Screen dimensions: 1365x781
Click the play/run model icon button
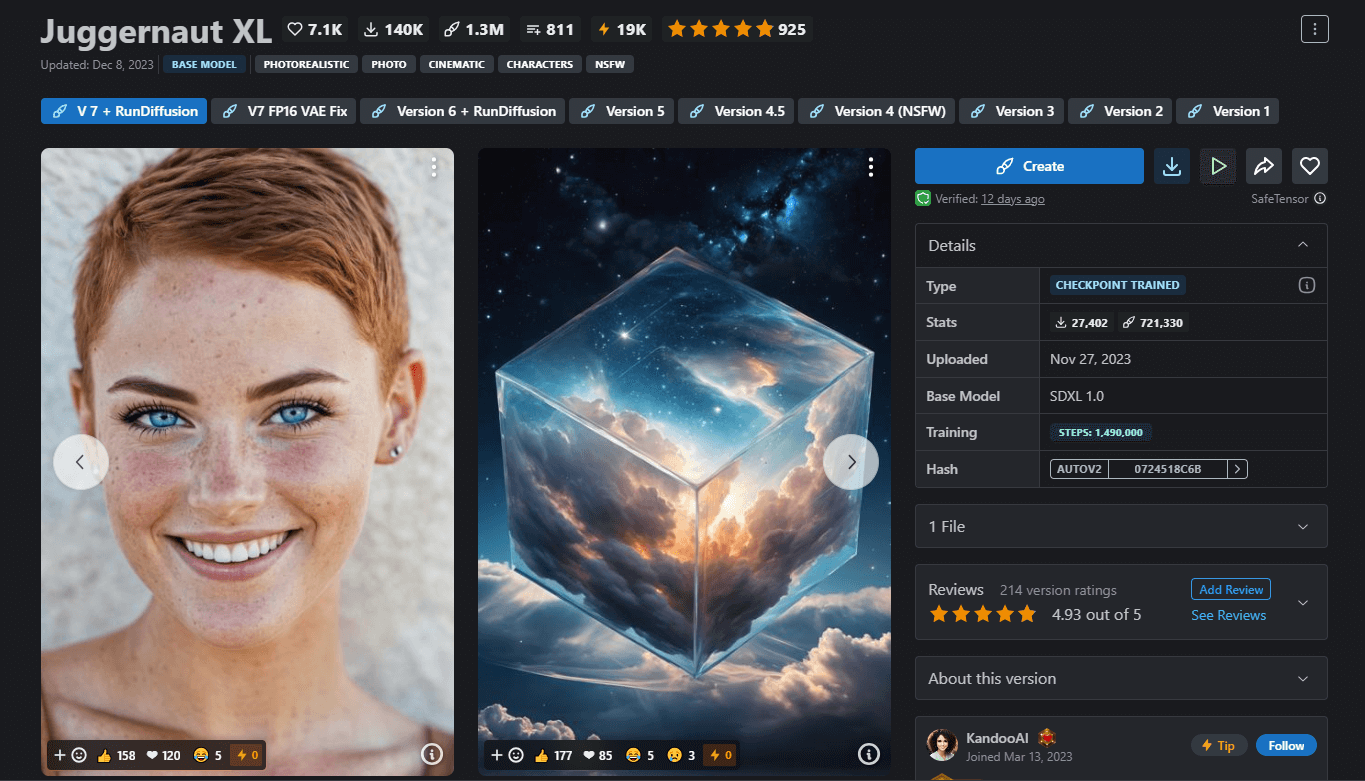point(1218,166)
